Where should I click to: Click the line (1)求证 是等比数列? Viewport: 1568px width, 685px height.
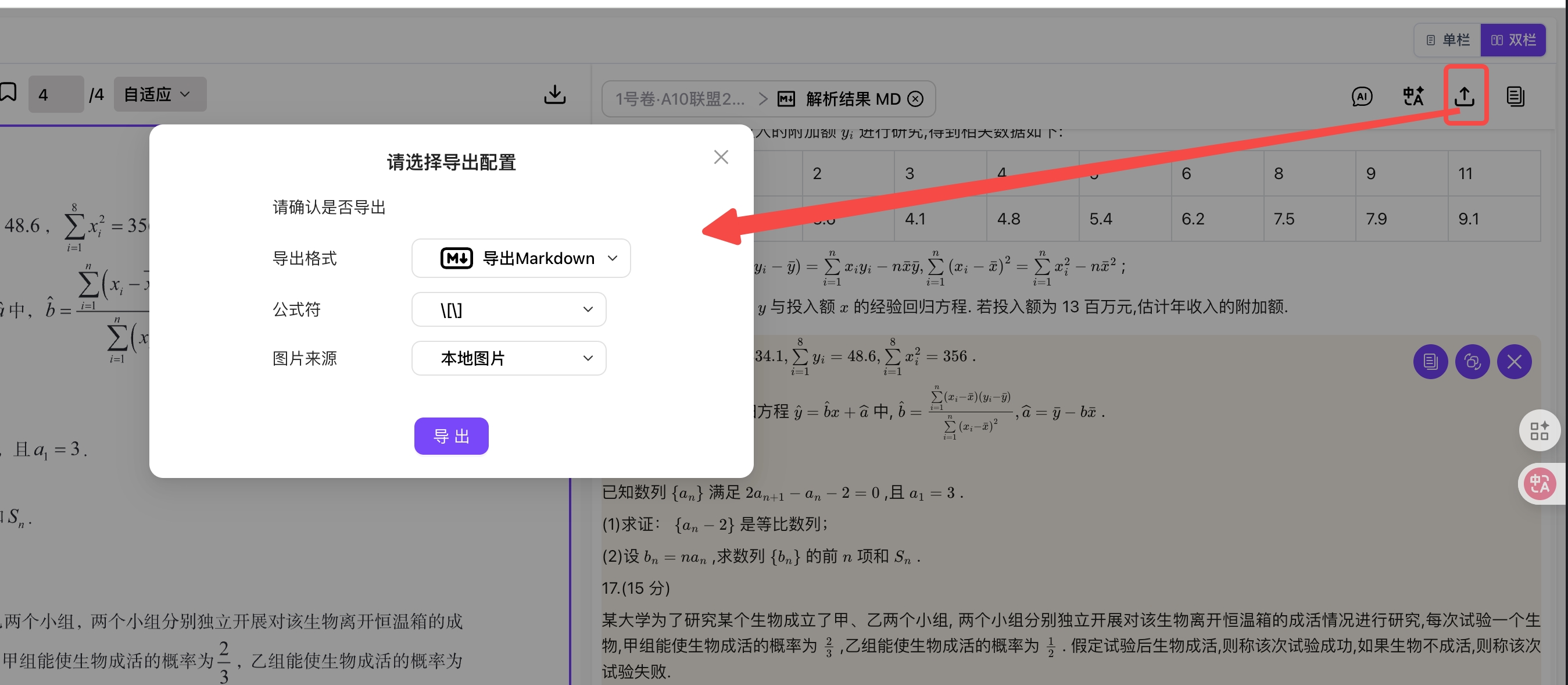pyautogui.click(x=715, y=525)
